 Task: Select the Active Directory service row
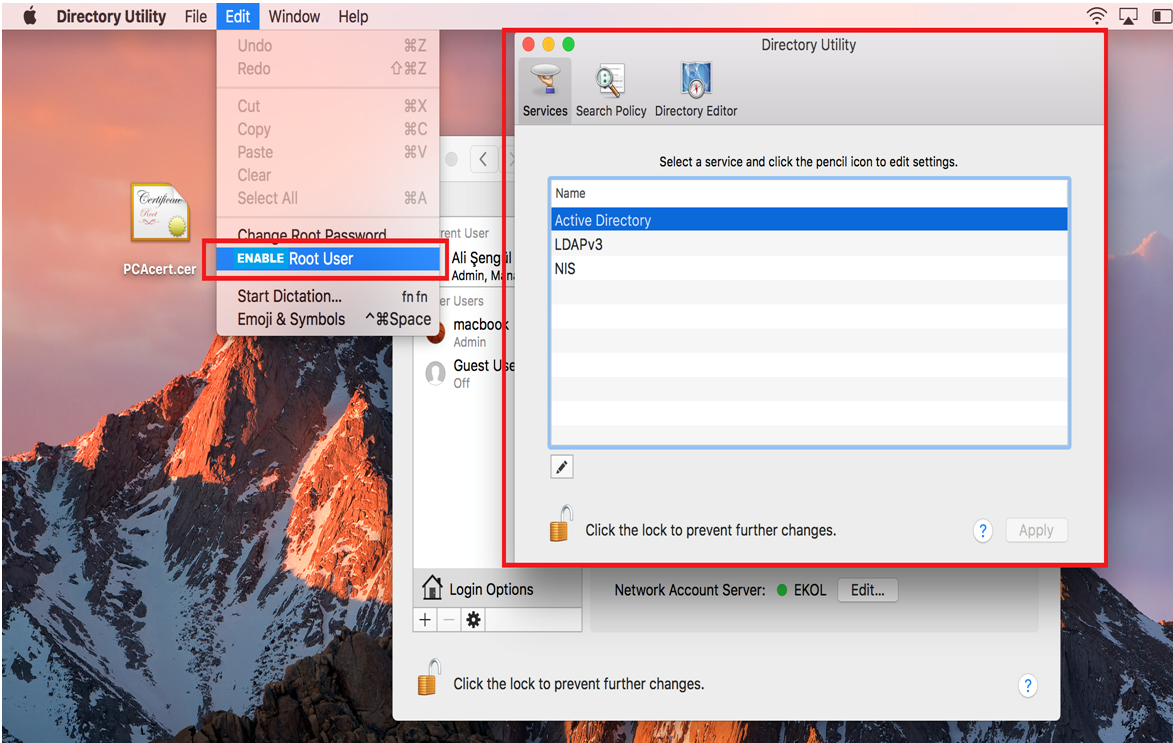point(809,220)
